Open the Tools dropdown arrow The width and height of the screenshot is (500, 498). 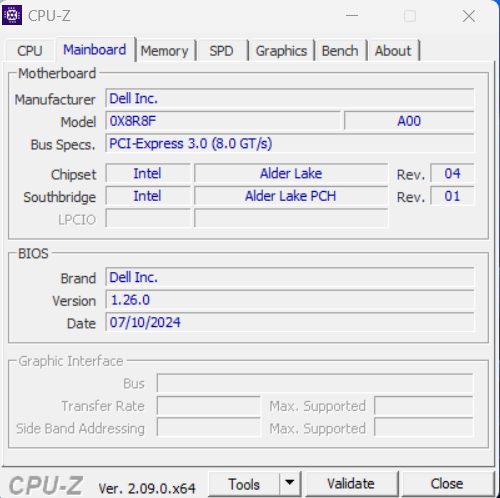tap(290, 483)
